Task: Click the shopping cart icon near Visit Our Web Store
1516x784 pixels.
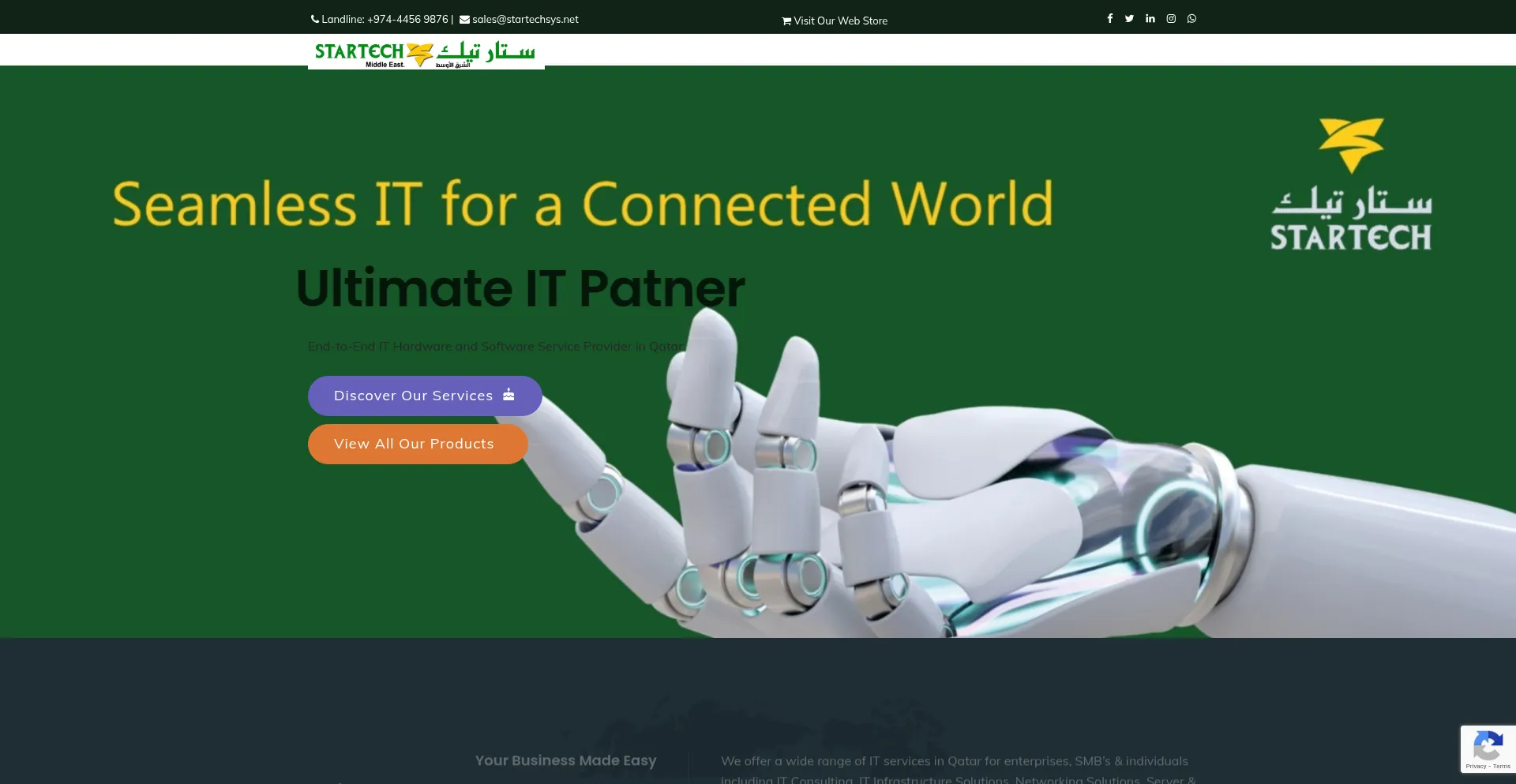Action: click(x=786, y=21)
